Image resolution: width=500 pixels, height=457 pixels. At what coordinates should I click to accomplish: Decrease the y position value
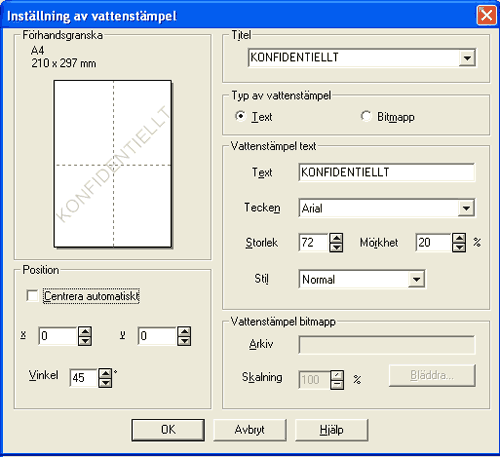184,341
